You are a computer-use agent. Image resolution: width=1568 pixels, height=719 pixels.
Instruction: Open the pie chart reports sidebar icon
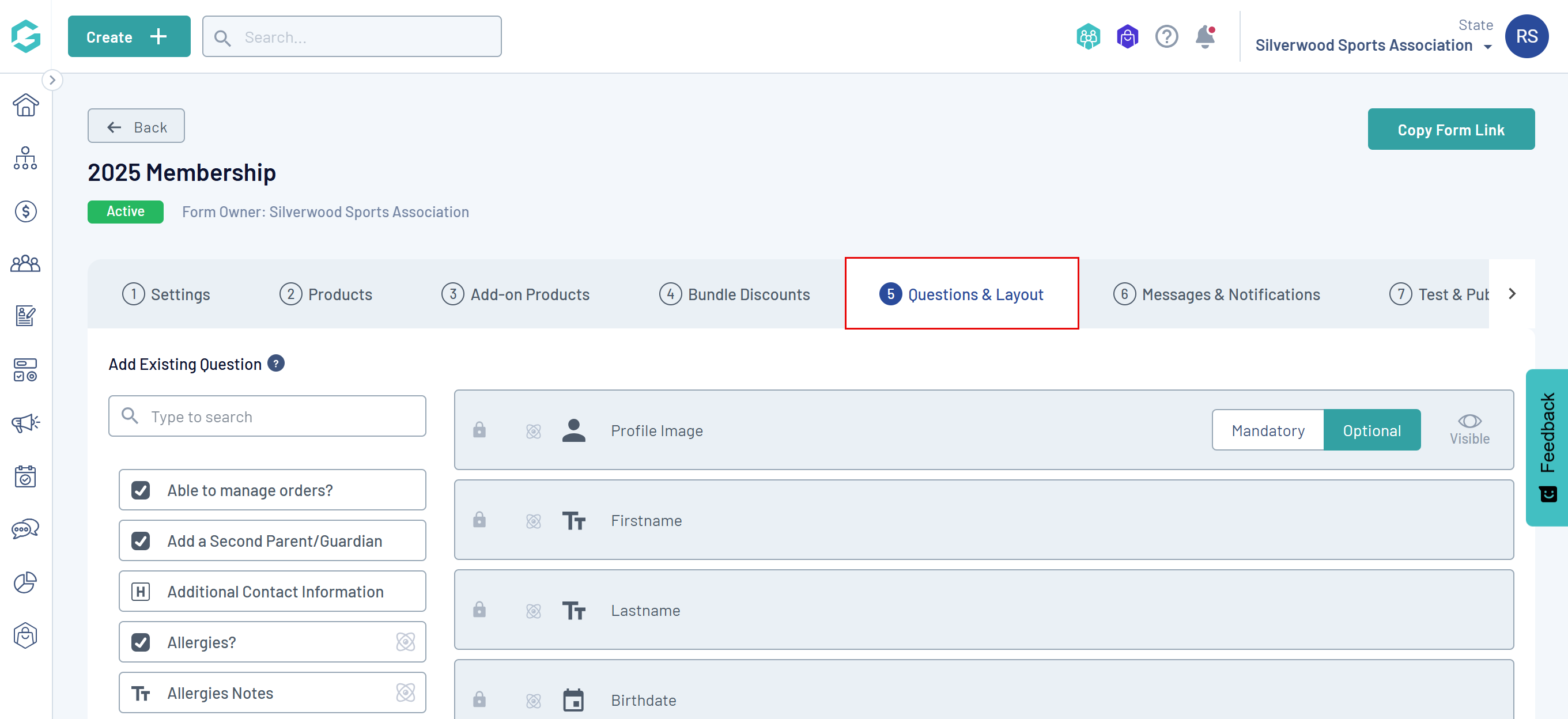[25, 582]
